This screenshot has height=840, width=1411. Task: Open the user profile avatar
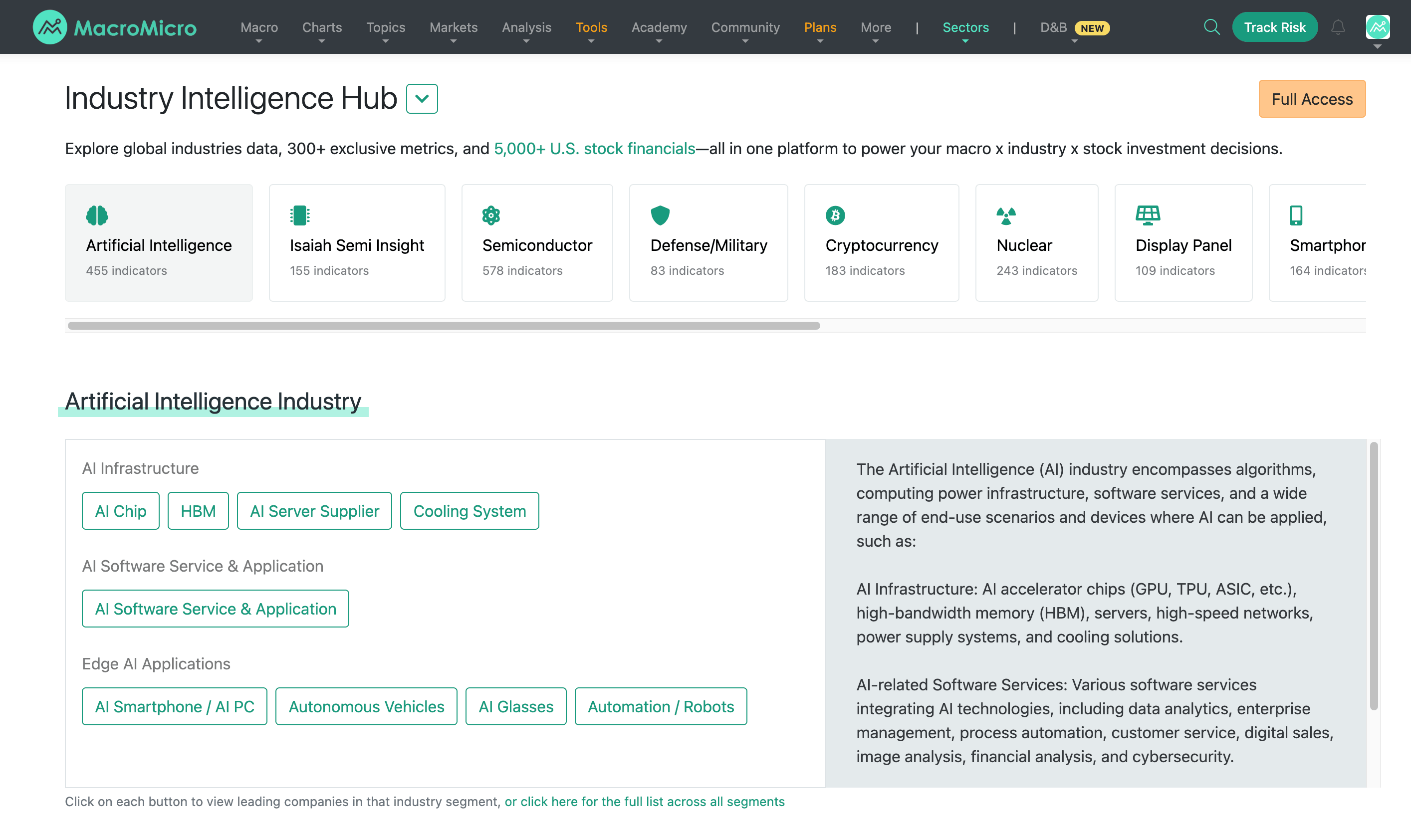point(1378,27)
